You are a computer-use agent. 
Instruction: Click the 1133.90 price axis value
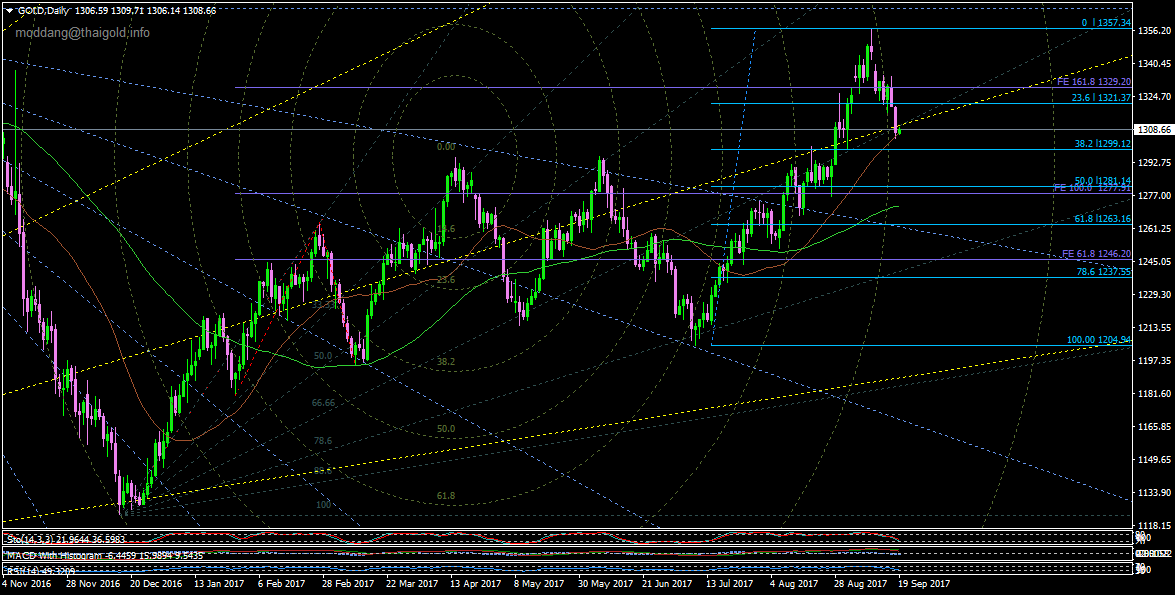click(1155, 492)
